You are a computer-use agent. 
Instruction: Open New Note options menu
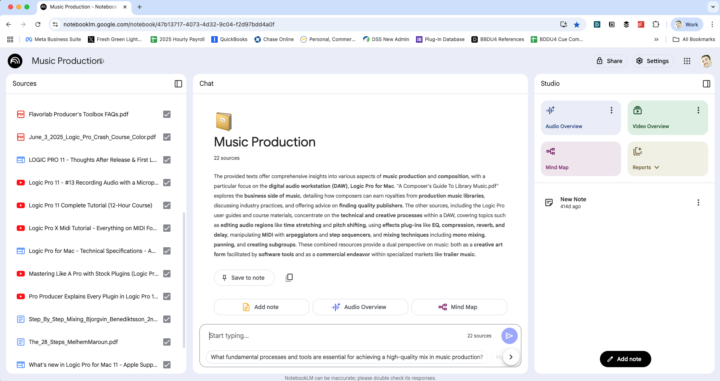pos(698,202)
